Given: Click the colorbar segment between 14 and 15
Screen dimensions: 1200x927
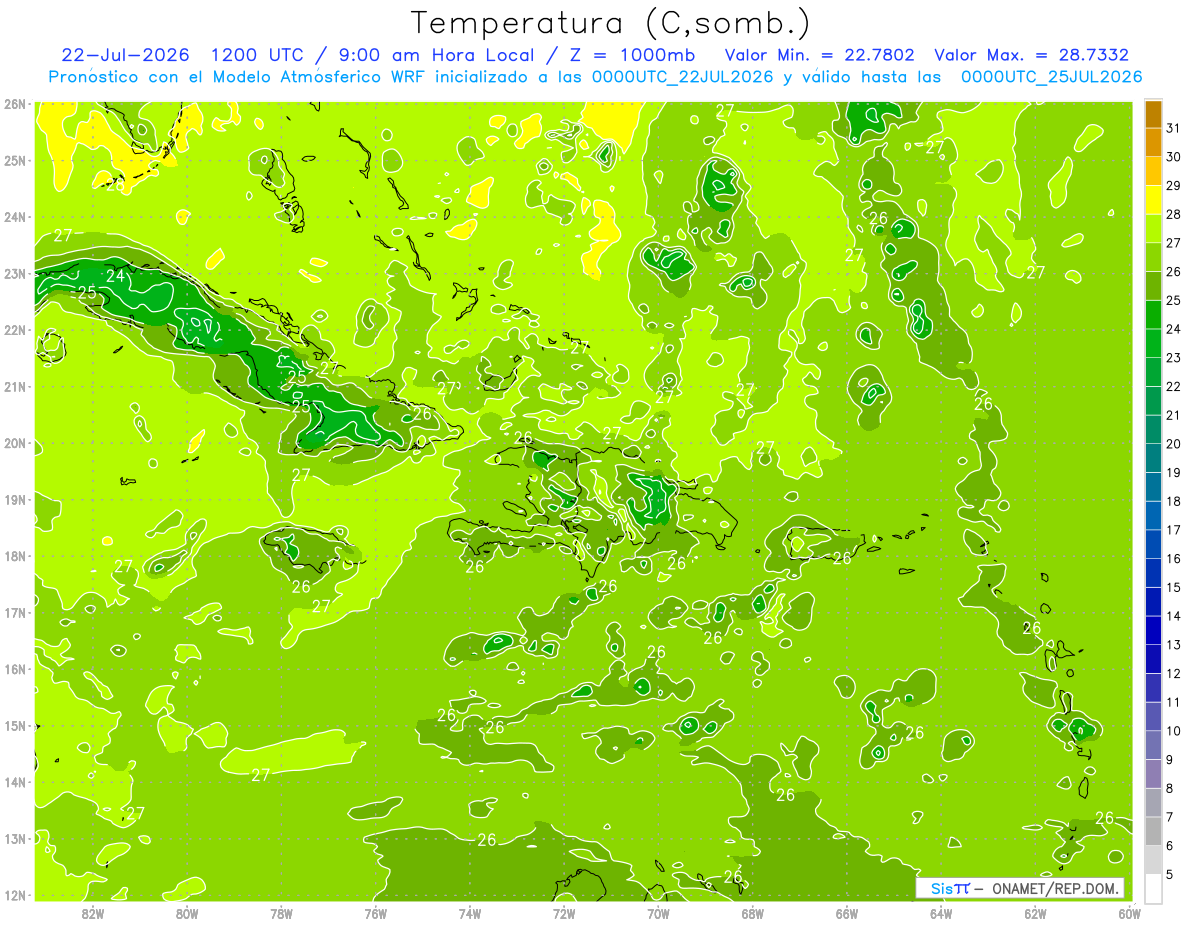Looking at the screenshot, I should pyautogui.click(x=1153, y=602).
